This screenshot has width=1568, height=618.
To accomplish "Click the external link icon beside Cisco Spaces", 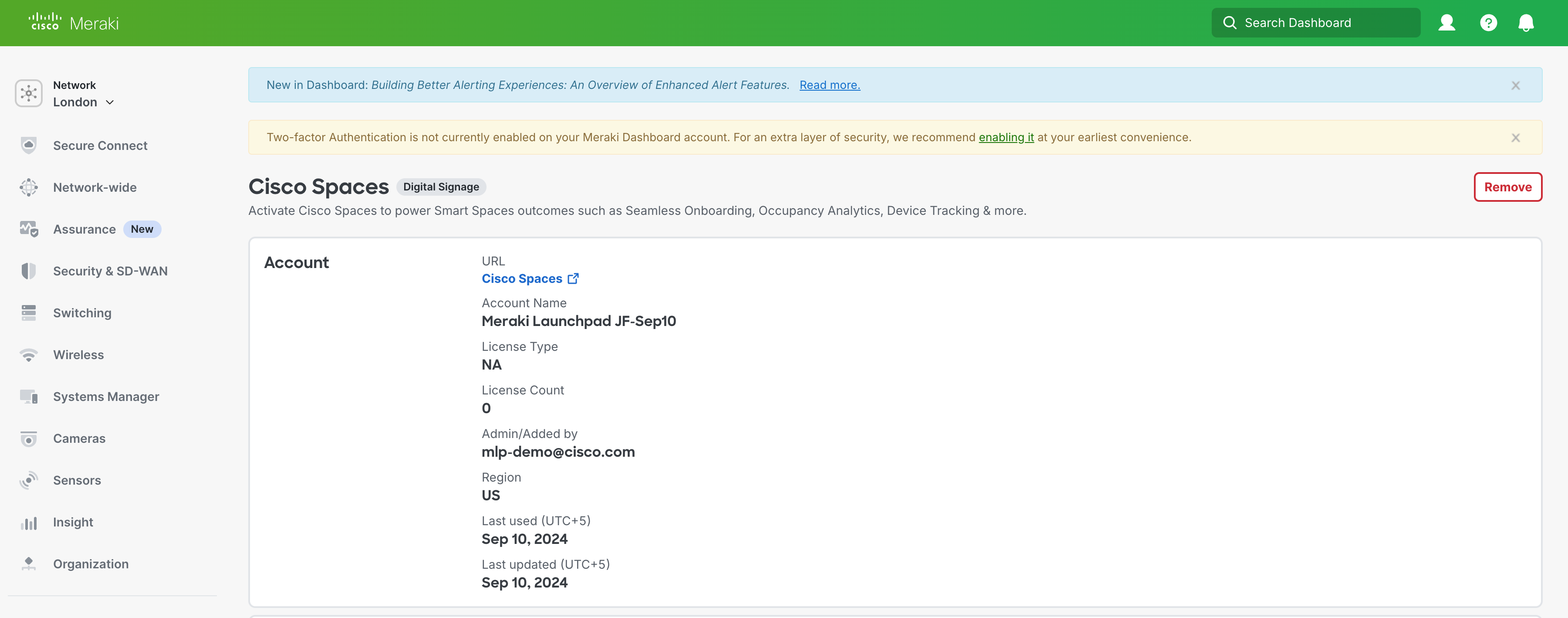I will tap(573, 278).
